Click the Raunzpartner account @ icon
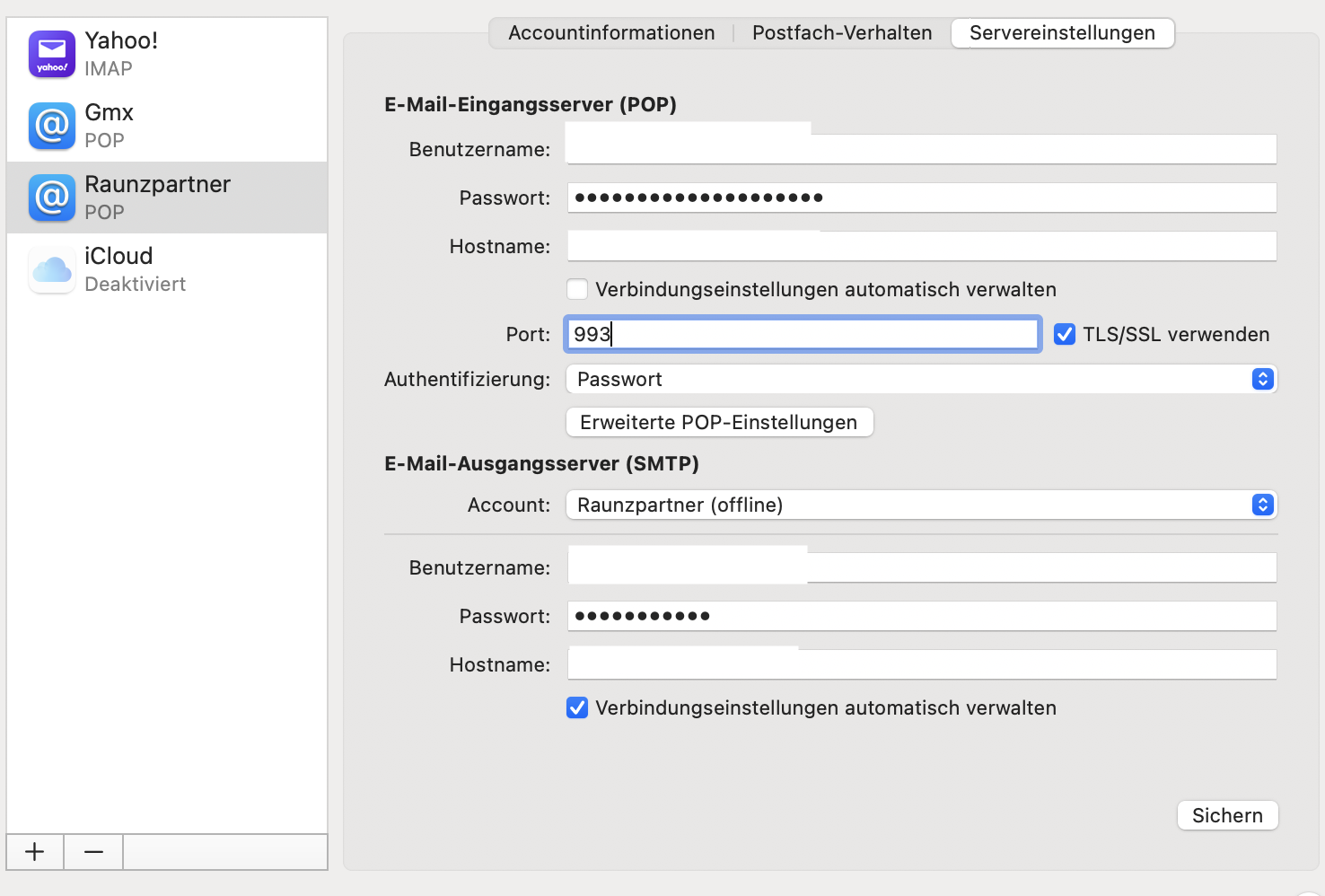This screenshot has width=1325, height=896. tap(52, 198)
